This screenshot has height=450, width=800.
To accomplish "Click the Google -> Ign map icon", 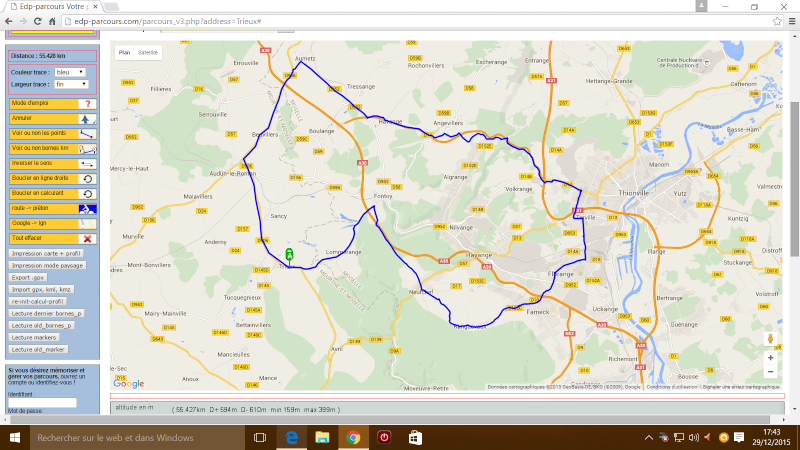I will 87,223.
